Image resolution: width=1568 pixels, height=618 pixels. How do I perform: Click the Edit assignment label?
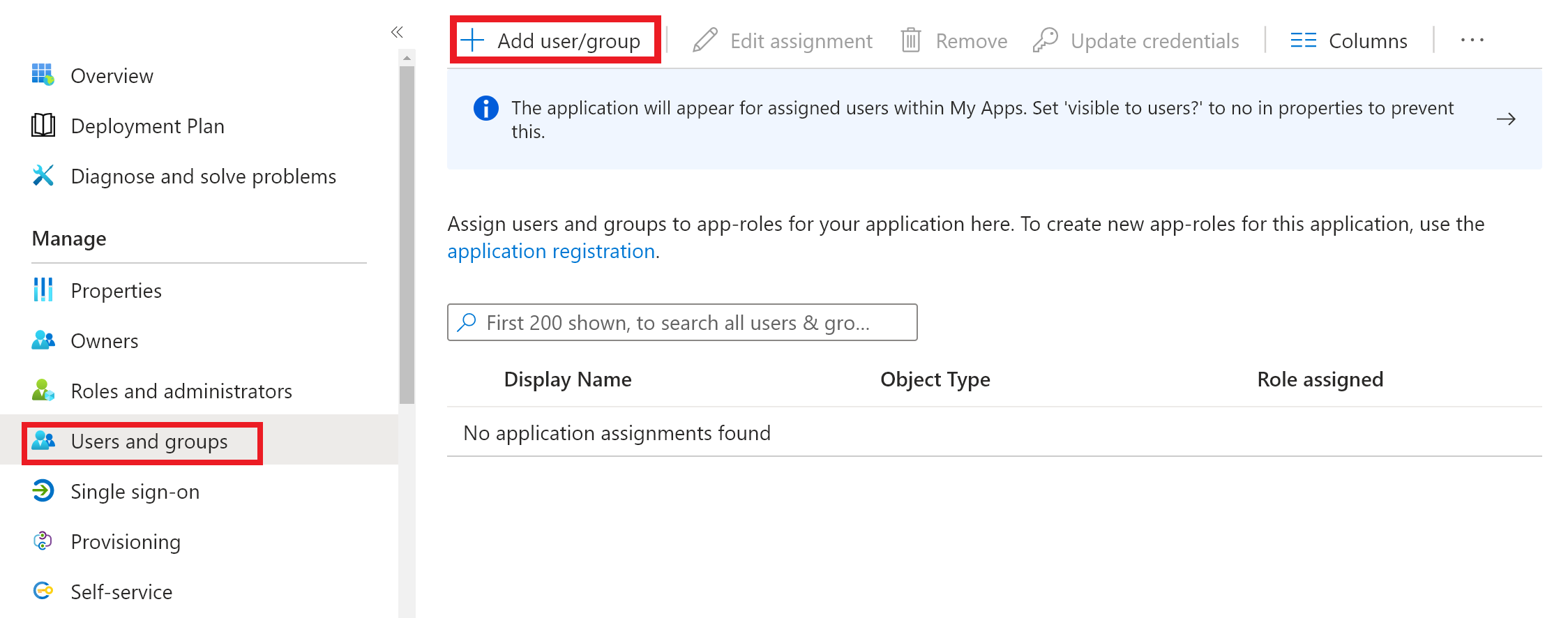tap(801, 41)
